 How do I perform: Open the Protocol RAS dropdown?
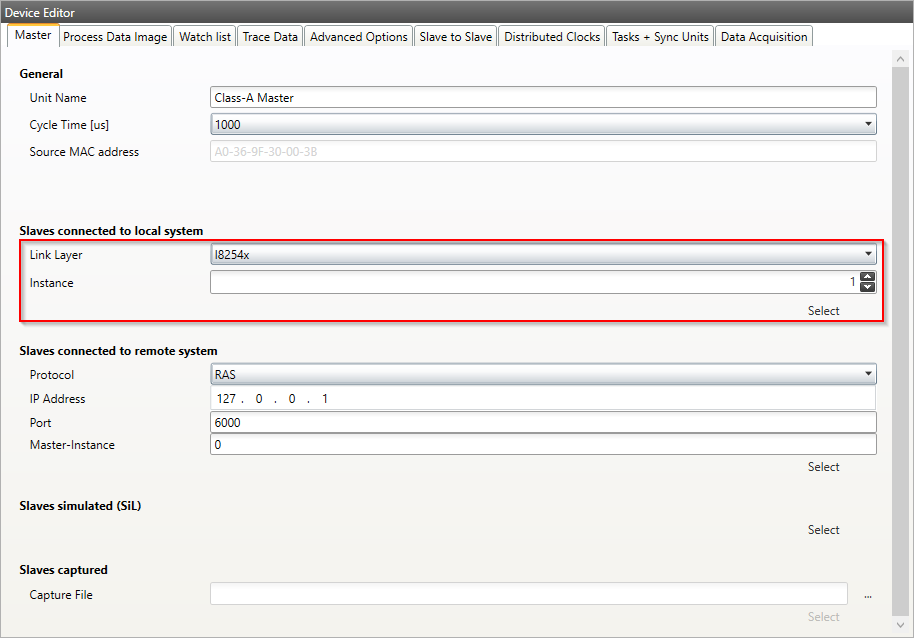pos(868,375)
